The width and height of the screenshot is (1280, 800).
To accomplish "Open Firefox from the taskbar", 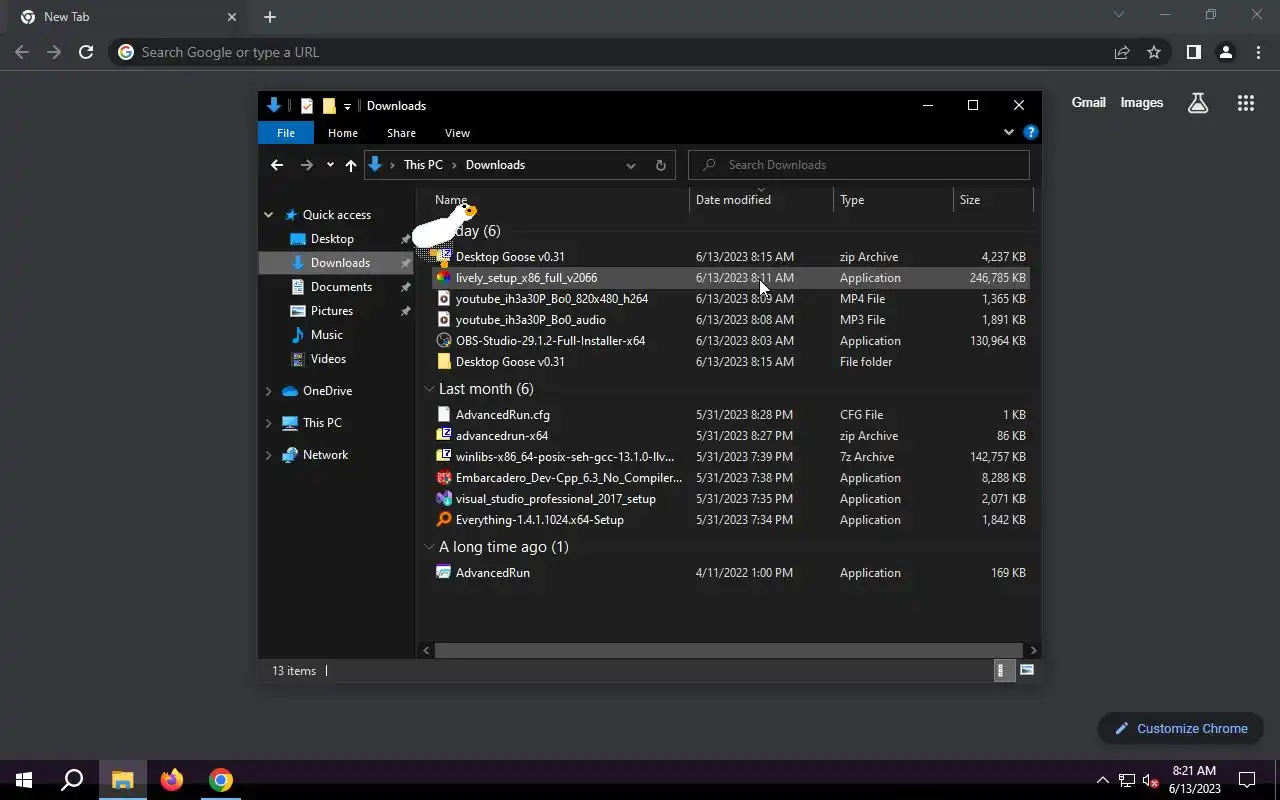I will pos(172,780).
